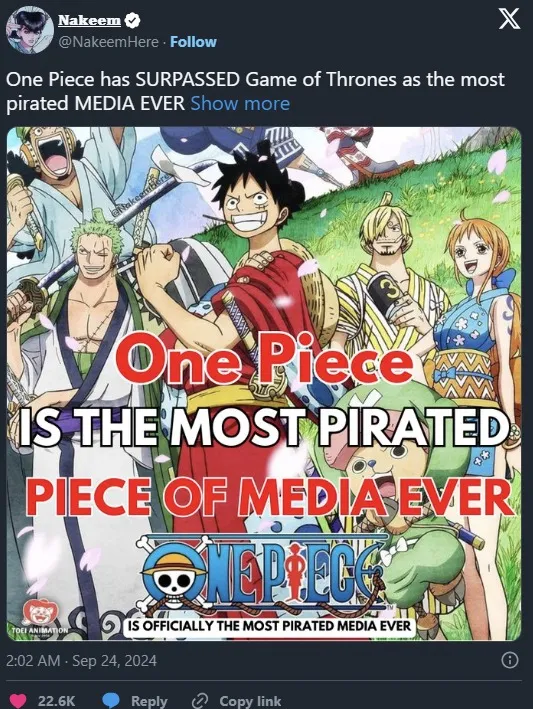The image size is (533, 709).
Task: Open the Sep 24, 2024 timestamp
Action: 81,661
